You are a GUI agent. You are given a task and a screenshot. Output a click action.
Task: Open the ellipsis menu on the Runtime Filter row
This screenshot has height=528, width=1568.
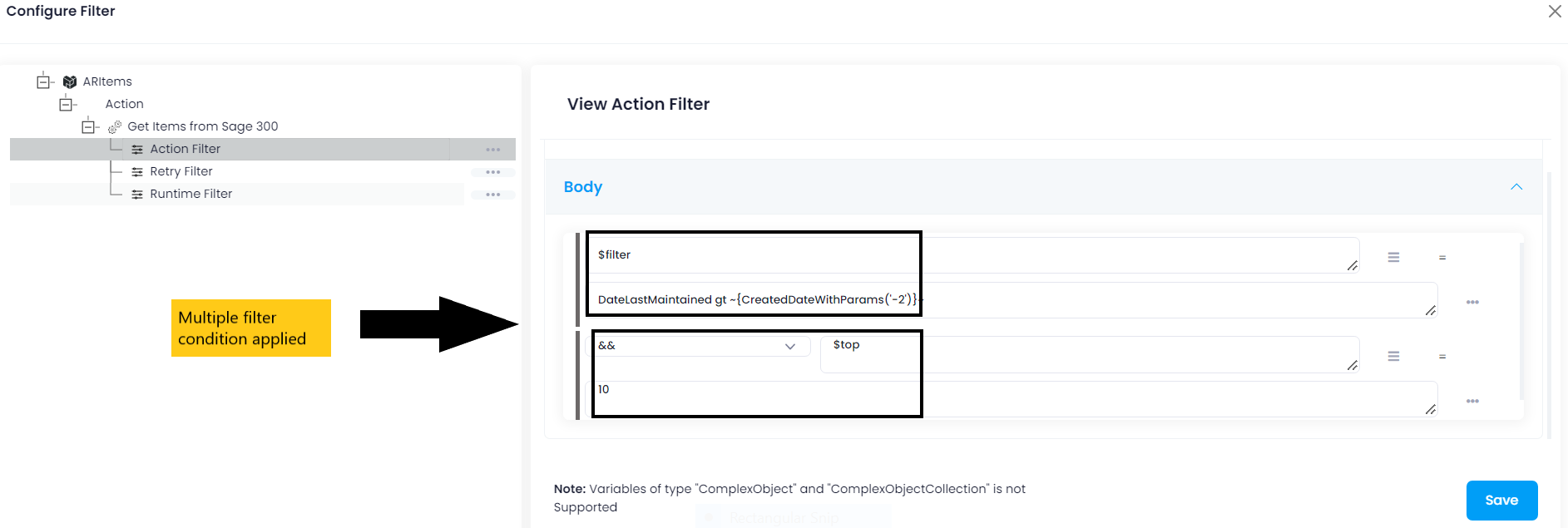[x=492, y=194]
